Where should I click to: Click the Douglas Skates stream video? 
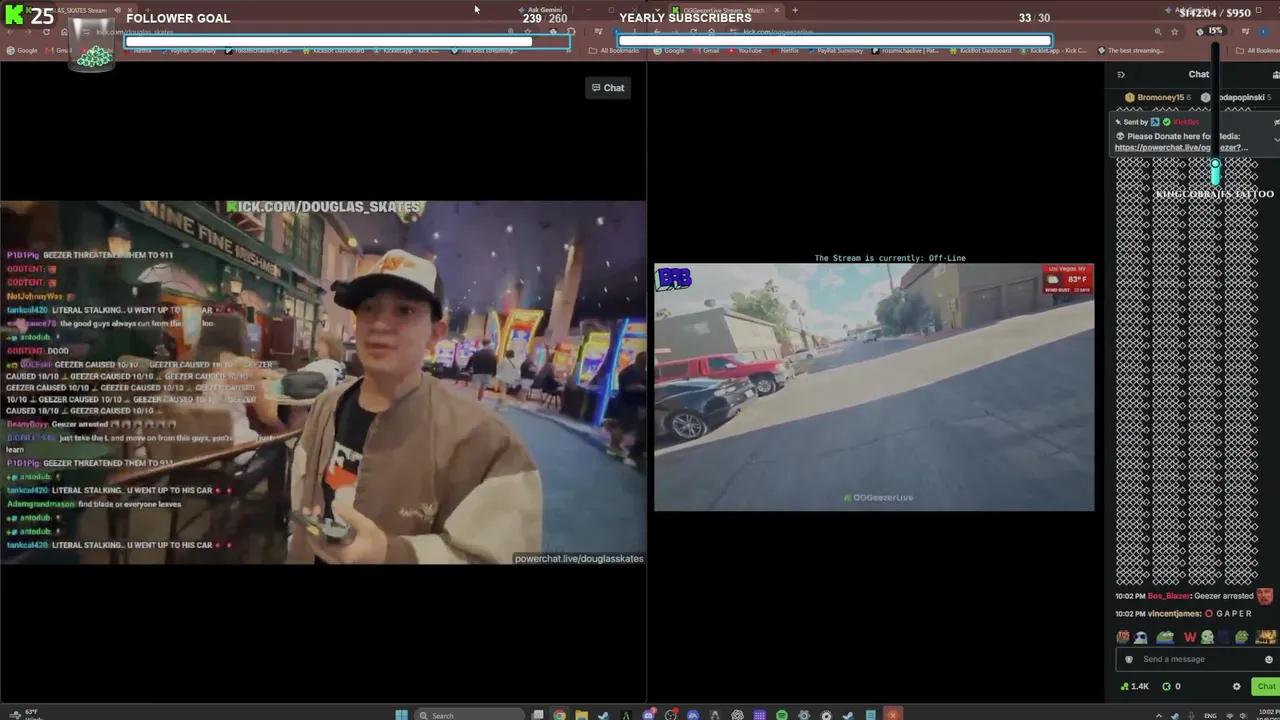(x=323, y=382)
